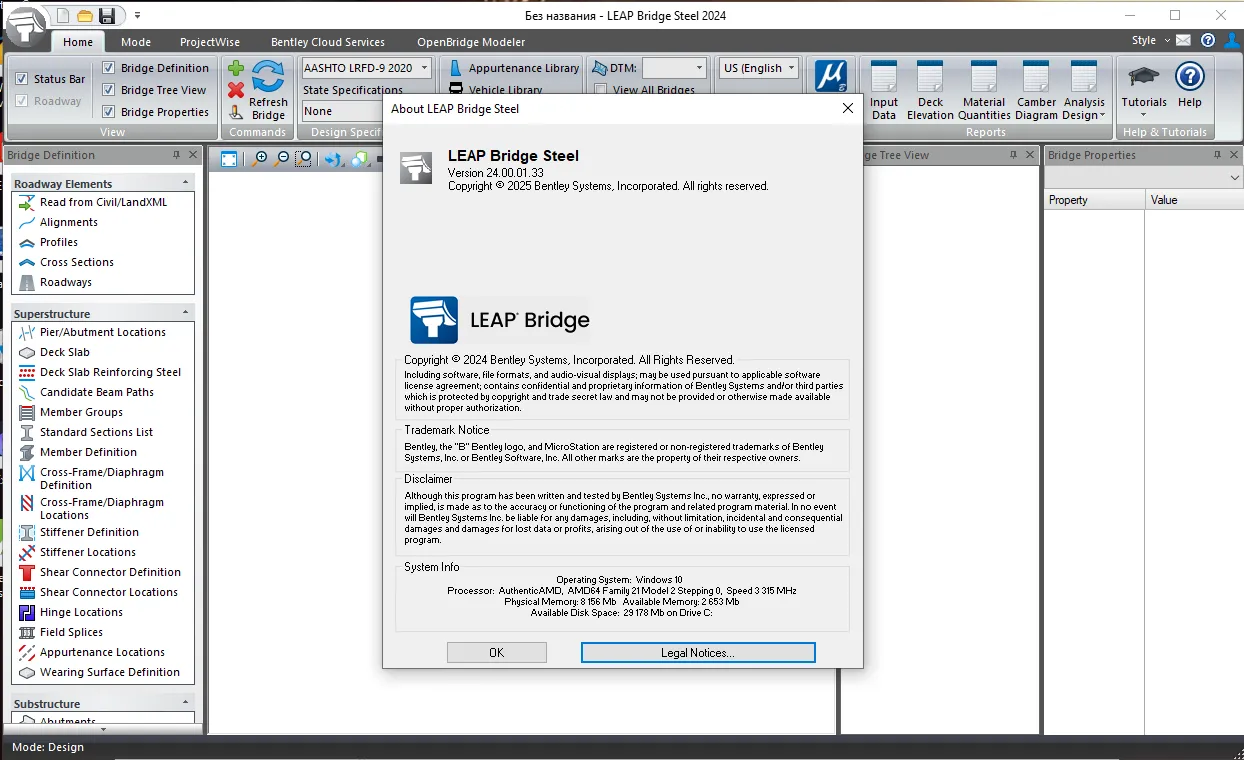Select Shear Connector Definition item
The image size is (1244, 760).
click(110, 572)
